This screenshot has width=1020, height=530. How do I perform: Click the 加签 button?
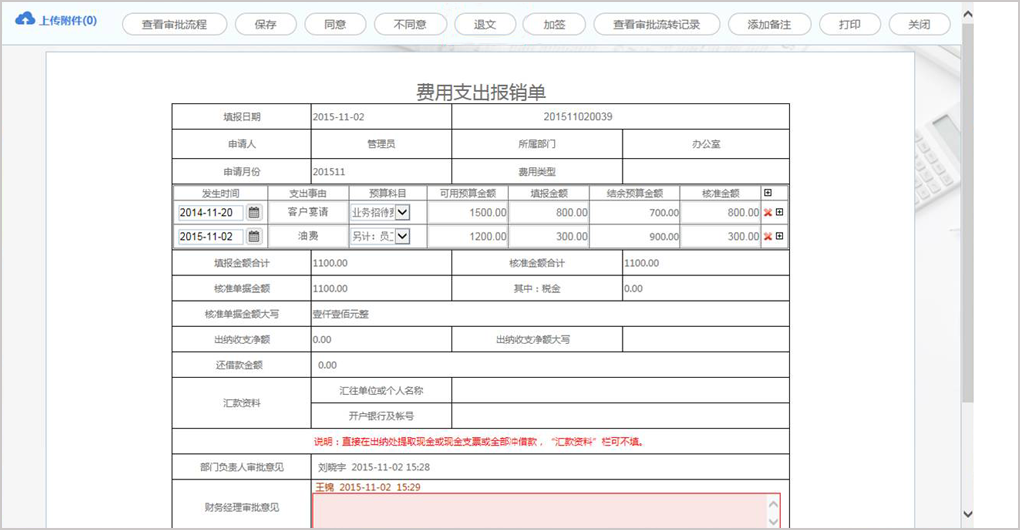click(x=554, y=25)
